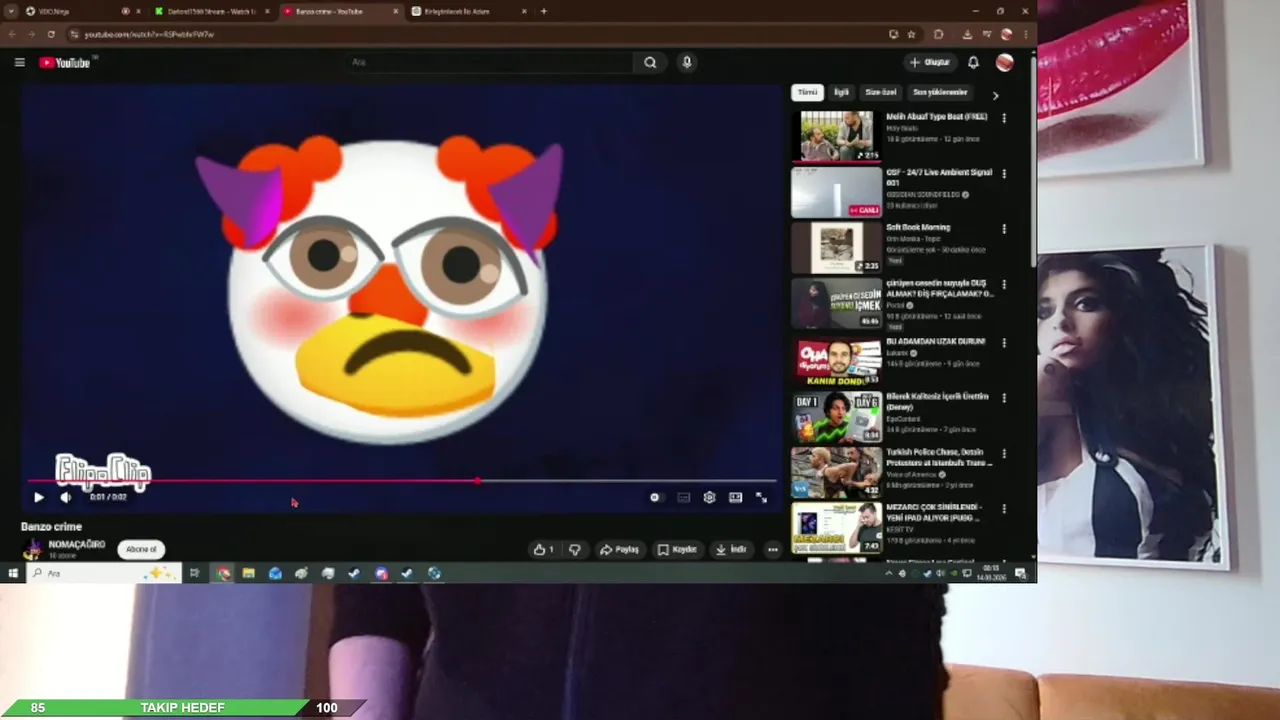Viewport: 1280px width, 720px height.
Task: Open the 24/7 Live Ambient Signal thumbnail
Action: (x=836, y=192)
